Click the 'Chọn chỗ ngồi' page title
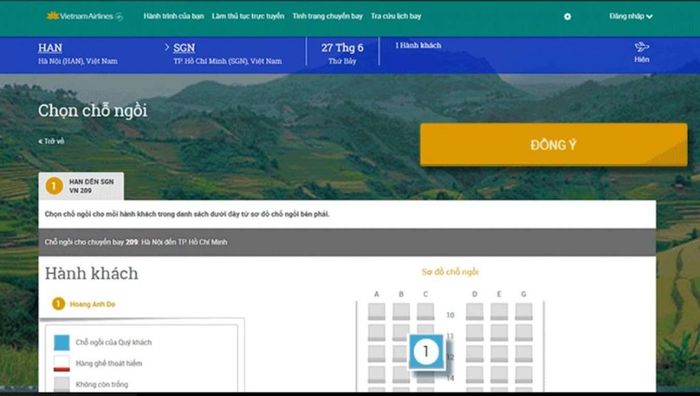This screenshot has width=700, height=396. click(x=92, y=111)
